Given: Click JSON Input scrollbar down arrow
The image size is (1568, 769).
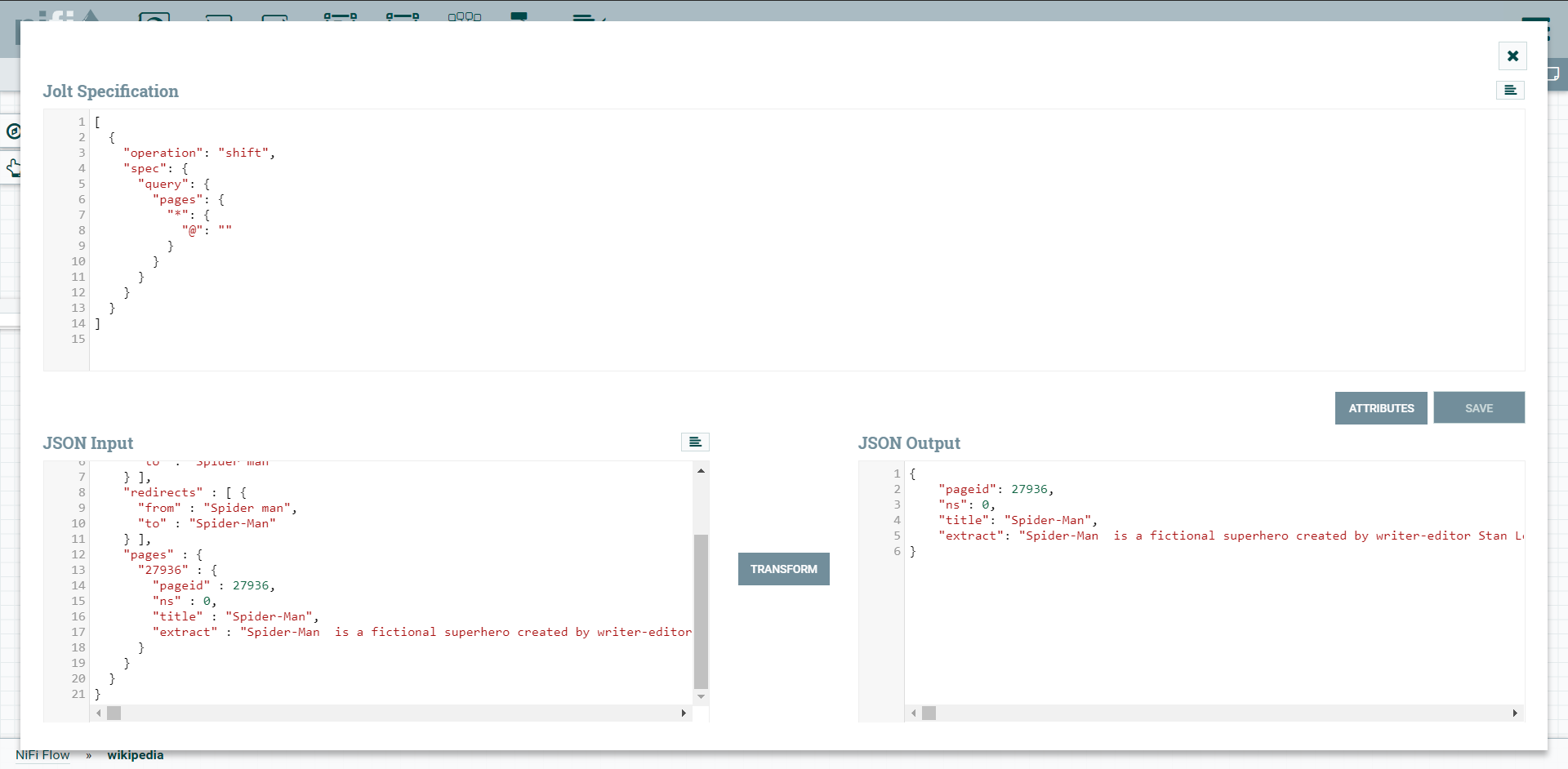Looking at the screenshot, I should click(701, 696).
